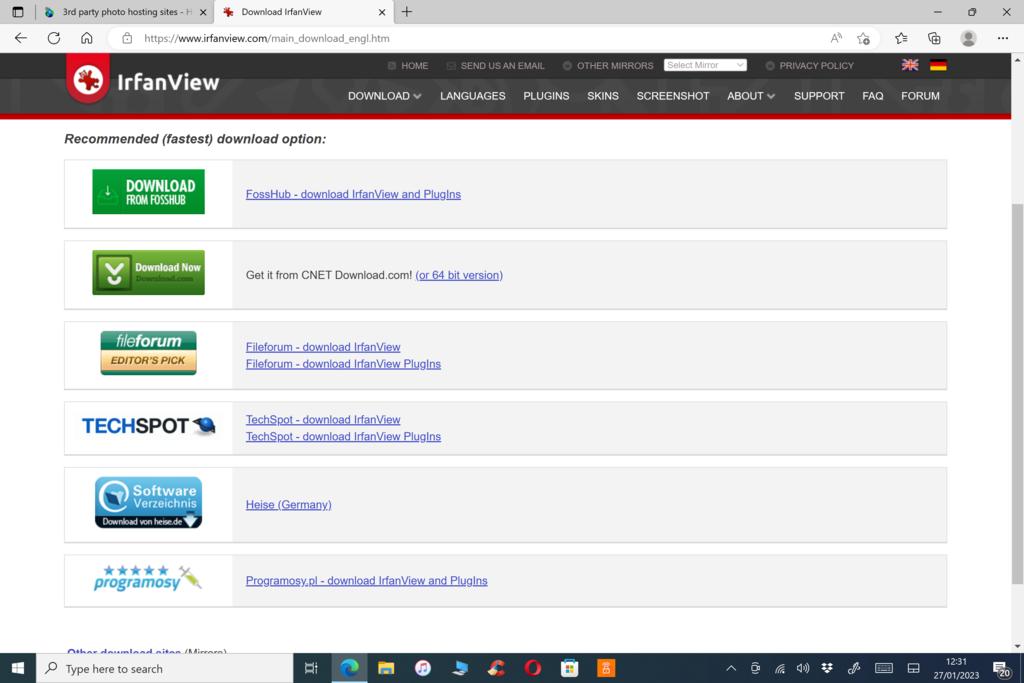Click the Fileforum Editor's Pick badge

click(x=148, y=353)
